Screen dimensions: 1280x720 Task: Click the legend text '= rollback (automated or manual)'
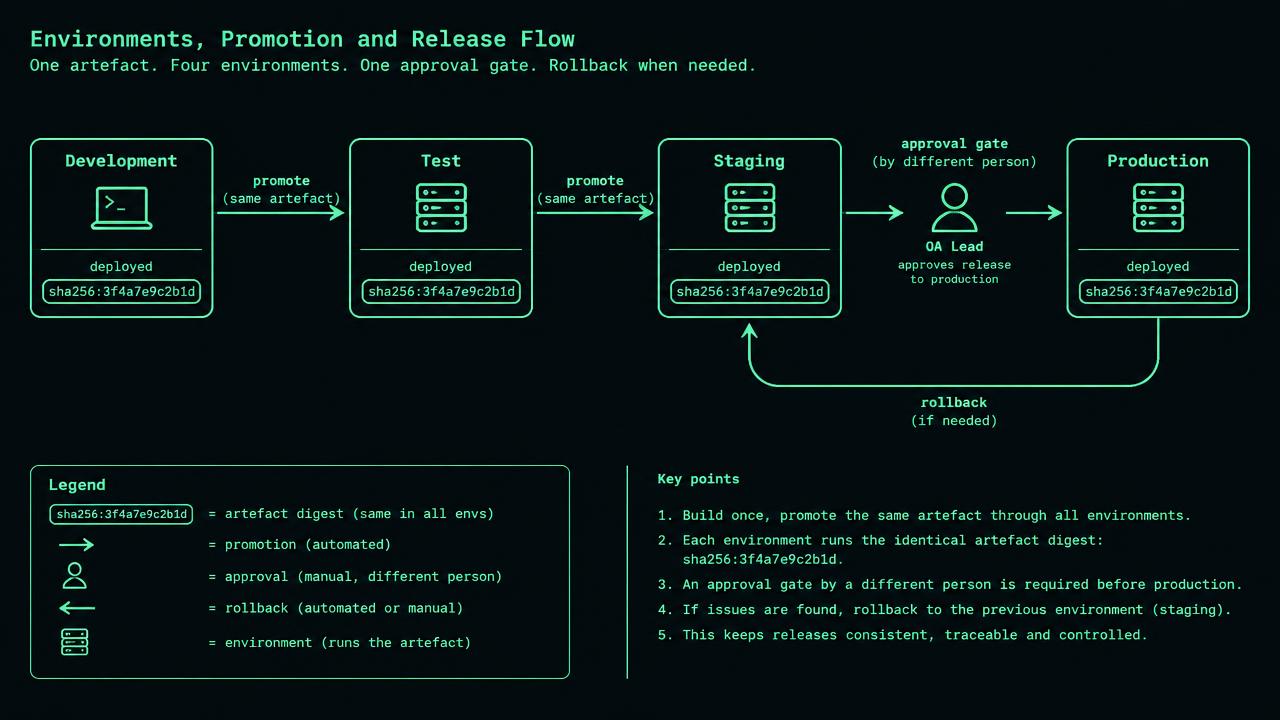click(x=336, y=608)
